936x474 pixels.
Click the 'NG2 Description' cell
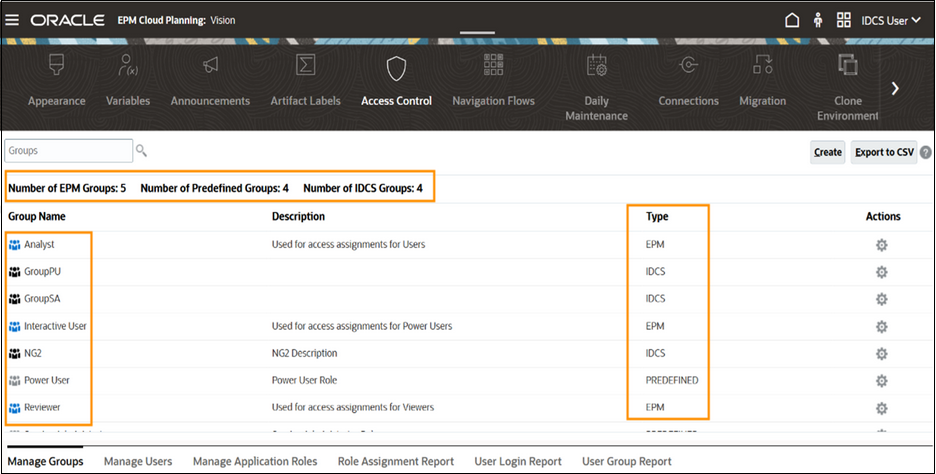pos(304,353)
